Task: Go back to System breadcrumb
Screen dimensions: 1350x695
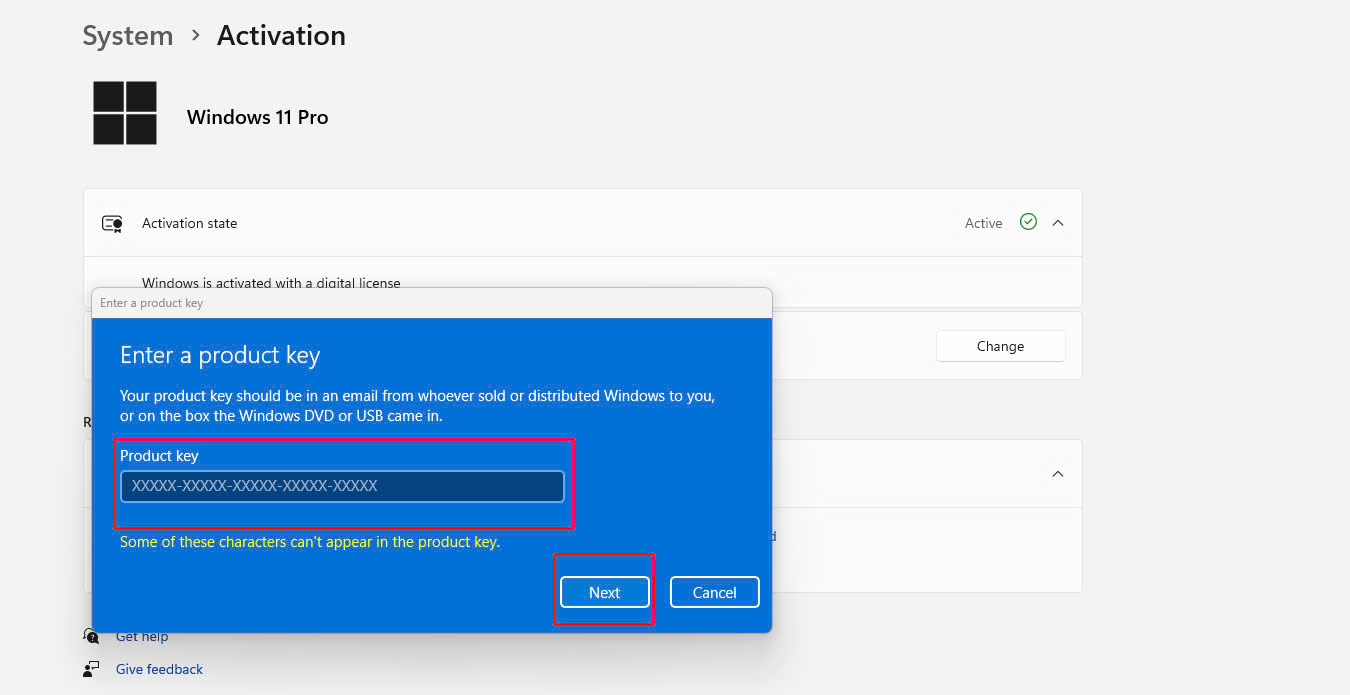Action: [127, 36]
